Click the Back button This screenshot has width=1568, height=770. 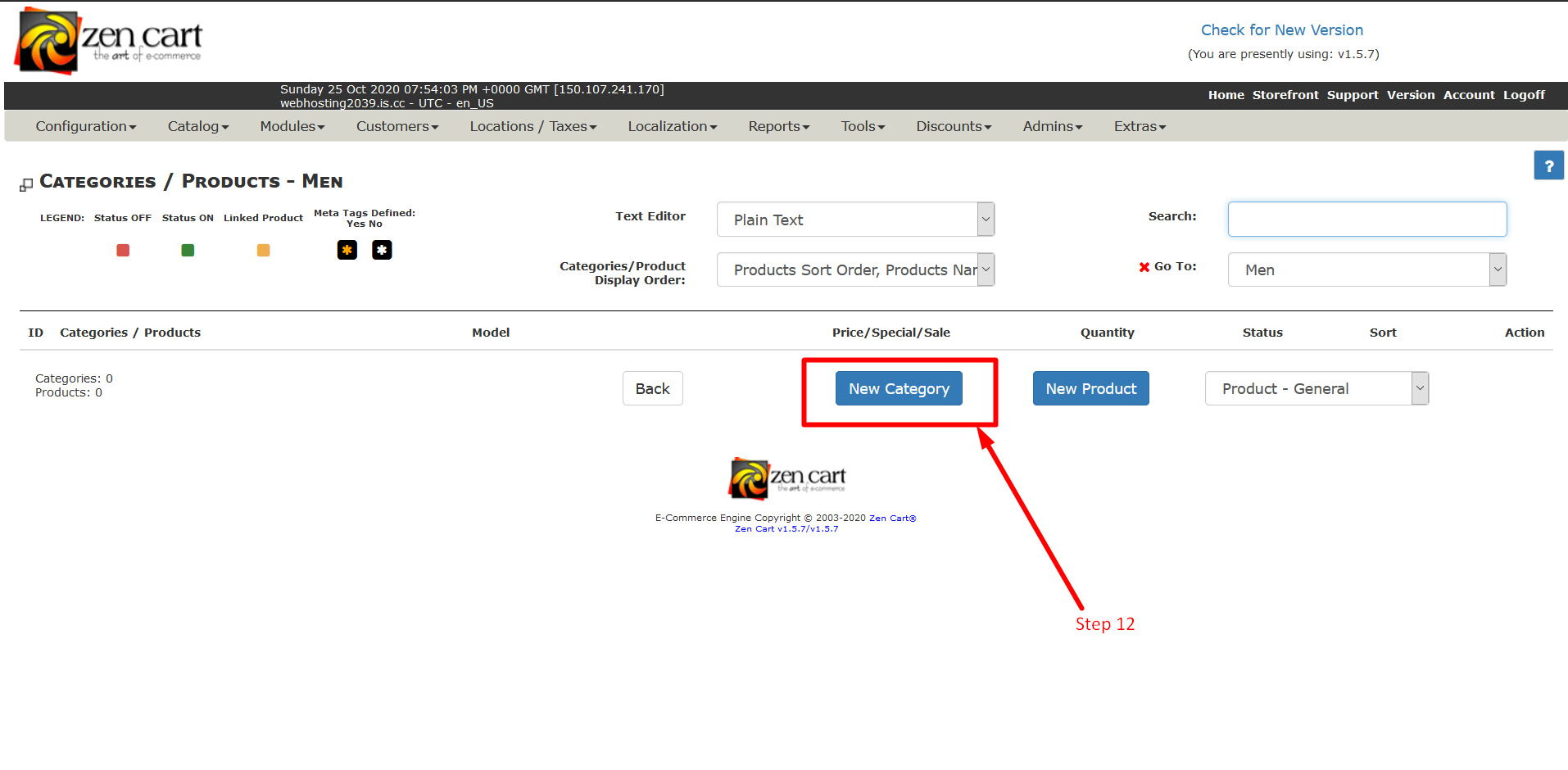point(652,388)
